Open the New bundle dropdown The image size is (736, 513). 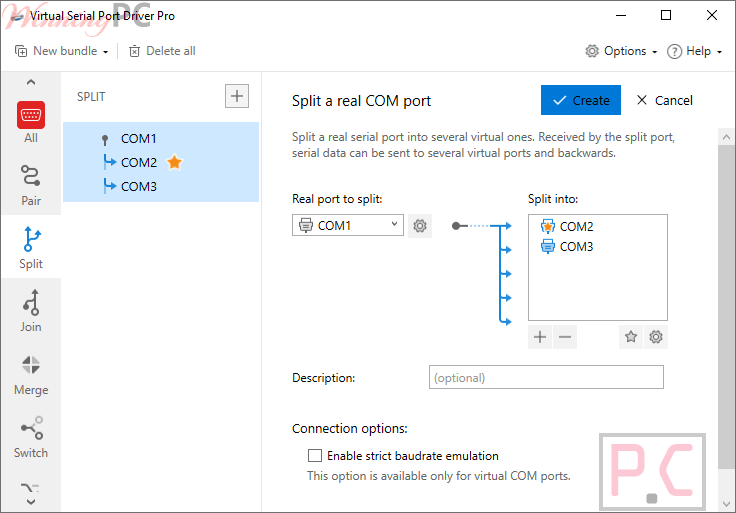pyautogui.click(x=61, y=51)
